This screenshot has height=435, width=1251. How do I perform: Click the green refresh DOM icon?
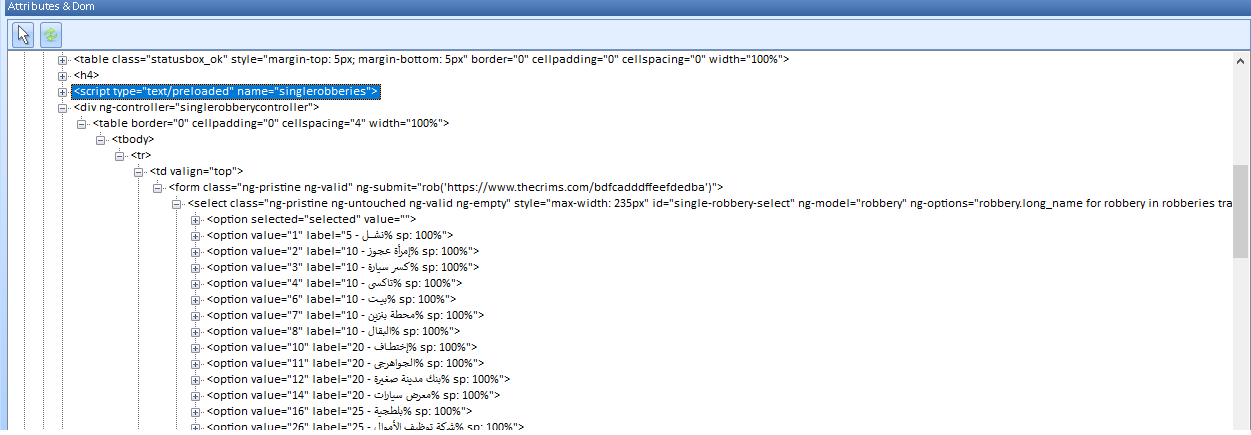(x=50, y=34)
